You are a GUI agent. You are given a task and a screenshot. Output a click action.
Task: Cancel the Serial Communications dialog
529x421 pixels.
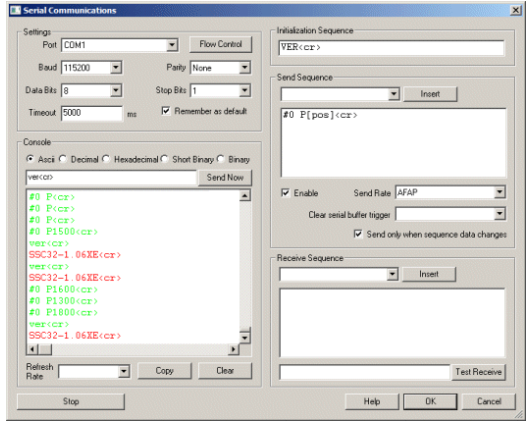coord(489,401)
